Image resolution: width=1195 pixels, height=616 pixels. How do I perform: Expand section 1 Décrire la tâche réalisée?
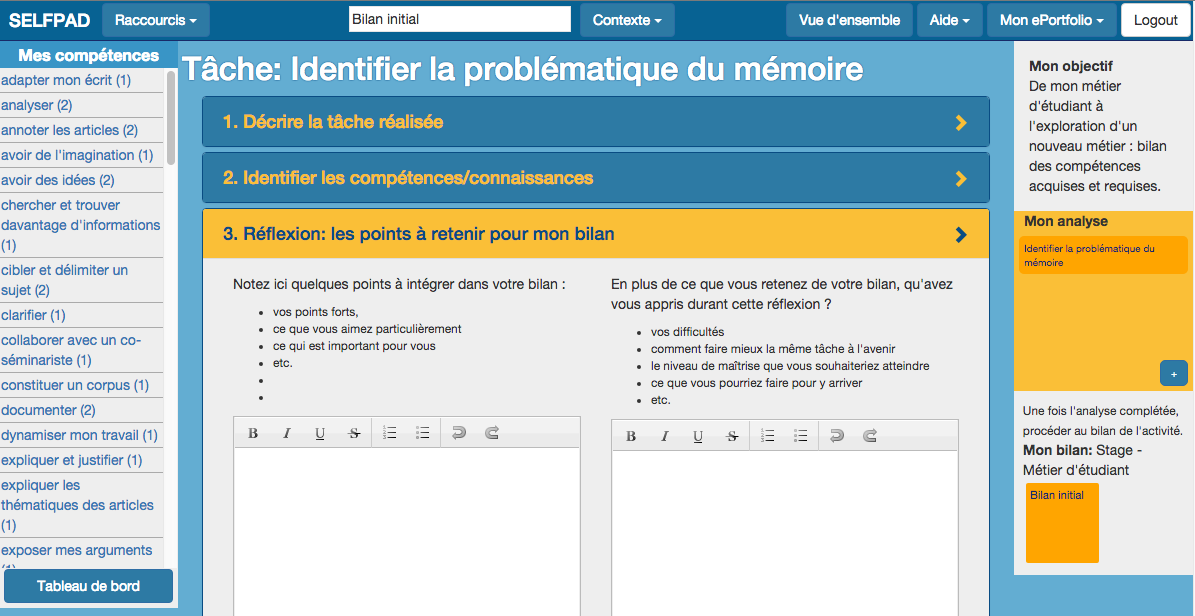tap(595, 122)
